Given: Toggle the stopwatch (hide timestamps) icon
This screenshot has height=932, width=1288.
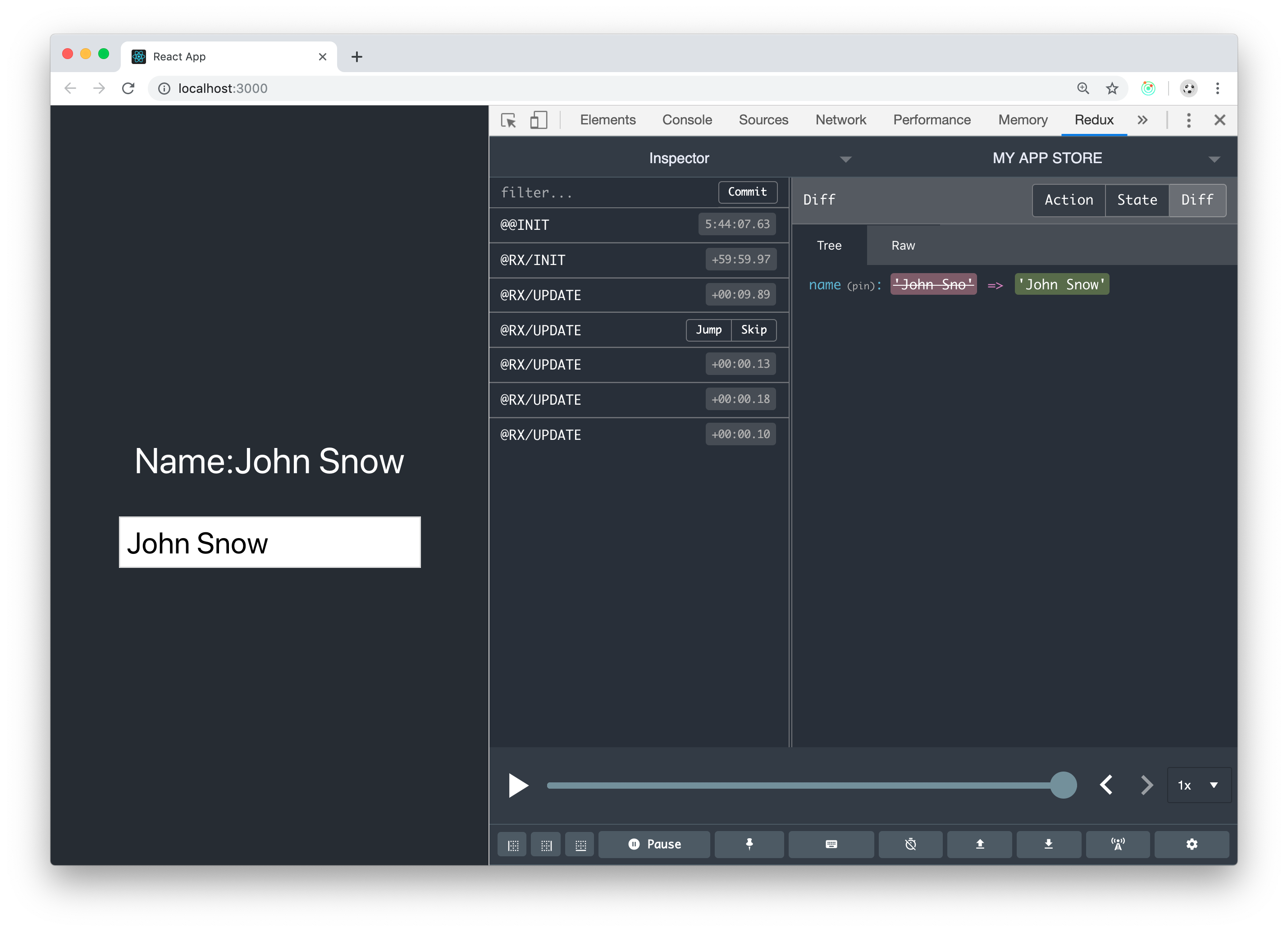Looking at the screenshot, I should [x=910, y=845].
